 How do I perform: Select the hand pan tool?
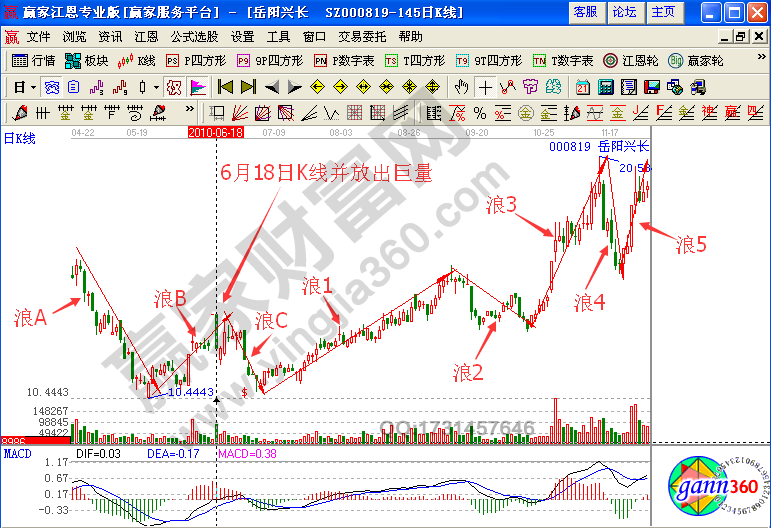tap(462, 86)
